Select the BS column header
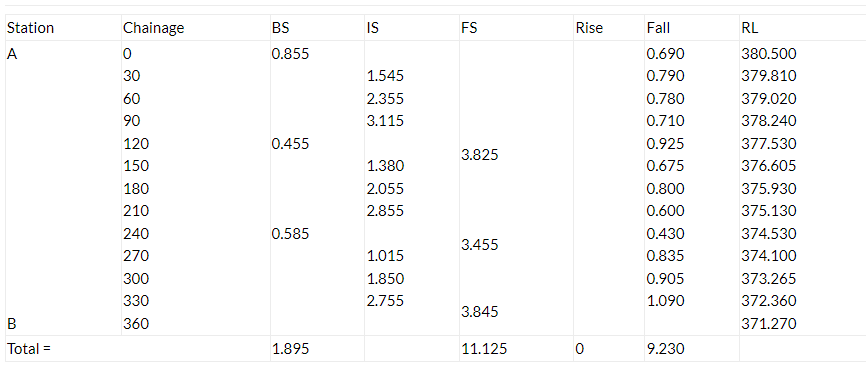This screenshot has width=866, height=366. (281, 28)
